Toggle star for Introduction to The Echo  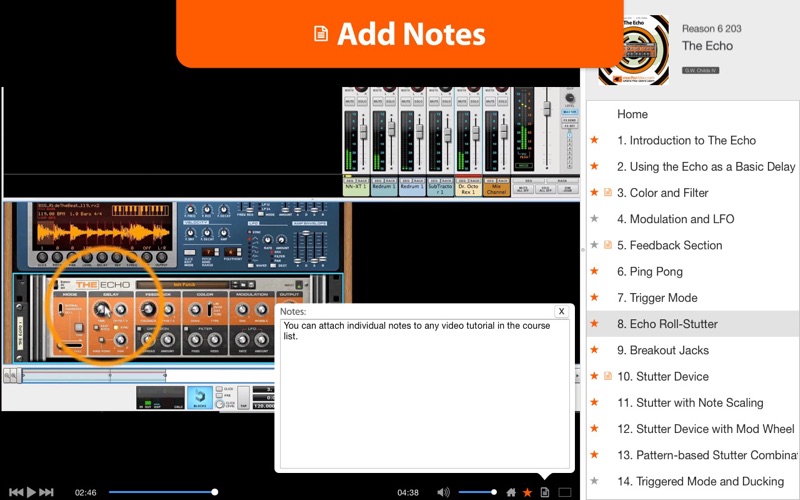[594, 140]
